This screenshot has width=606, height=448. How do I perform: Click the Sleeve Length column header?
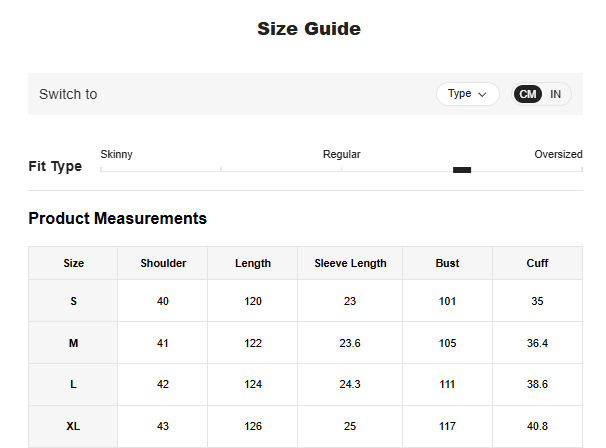click(350, 263)
